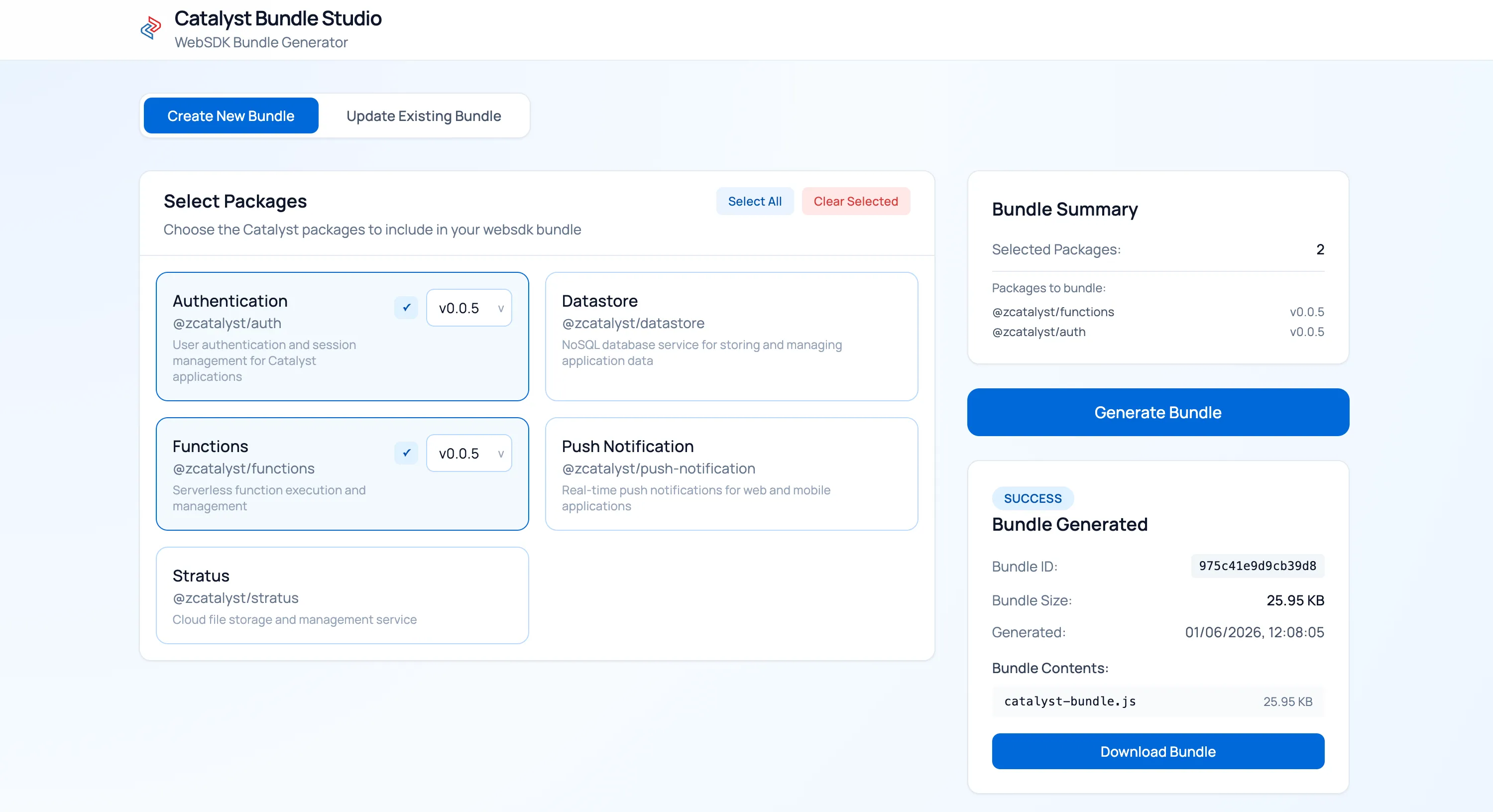The image size is (1493, 812).
Task: Click the Generate Bundle button
Action: pos(1157,412)
